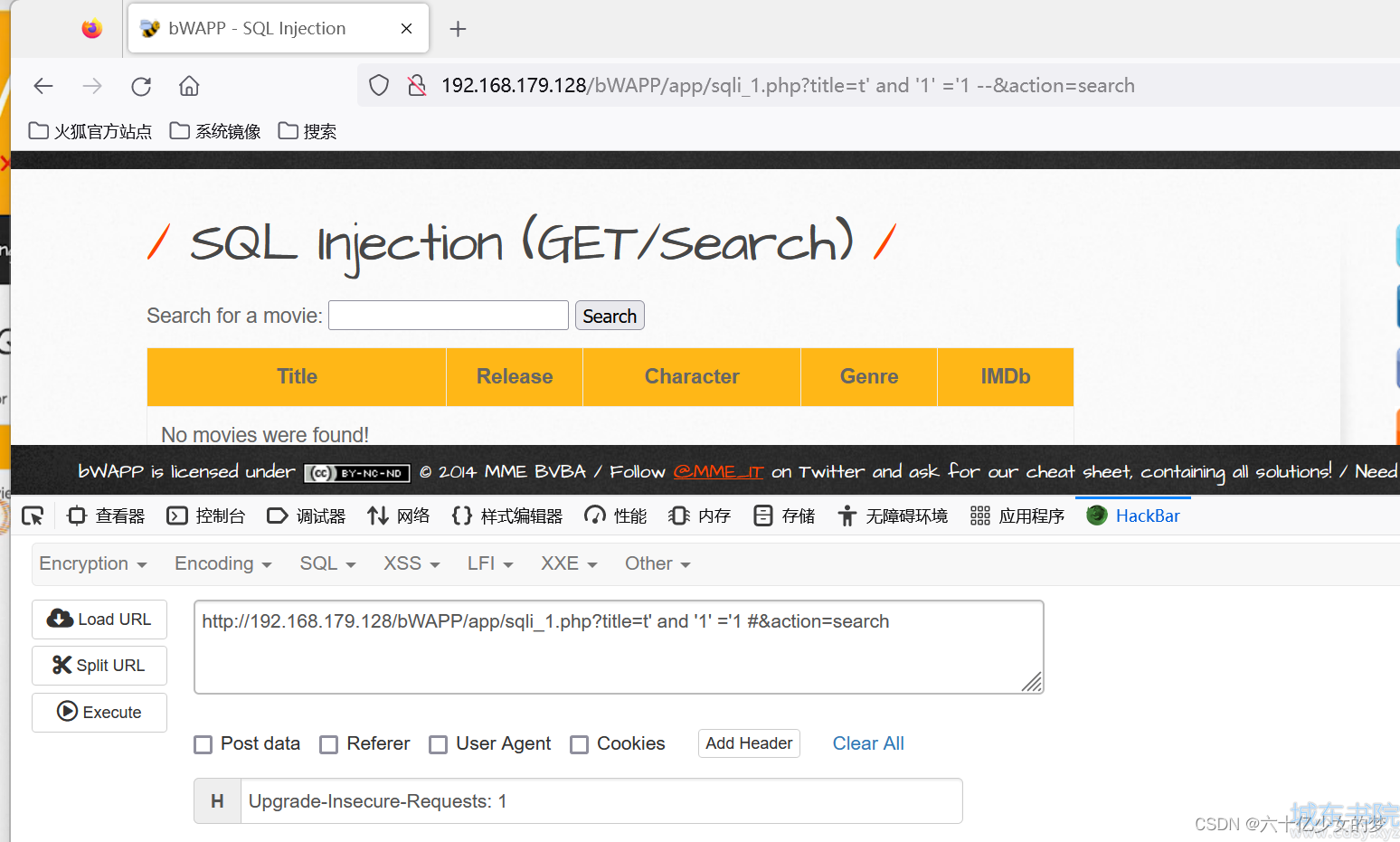
Task: Click the Character column header
Action: coord(692,377)
